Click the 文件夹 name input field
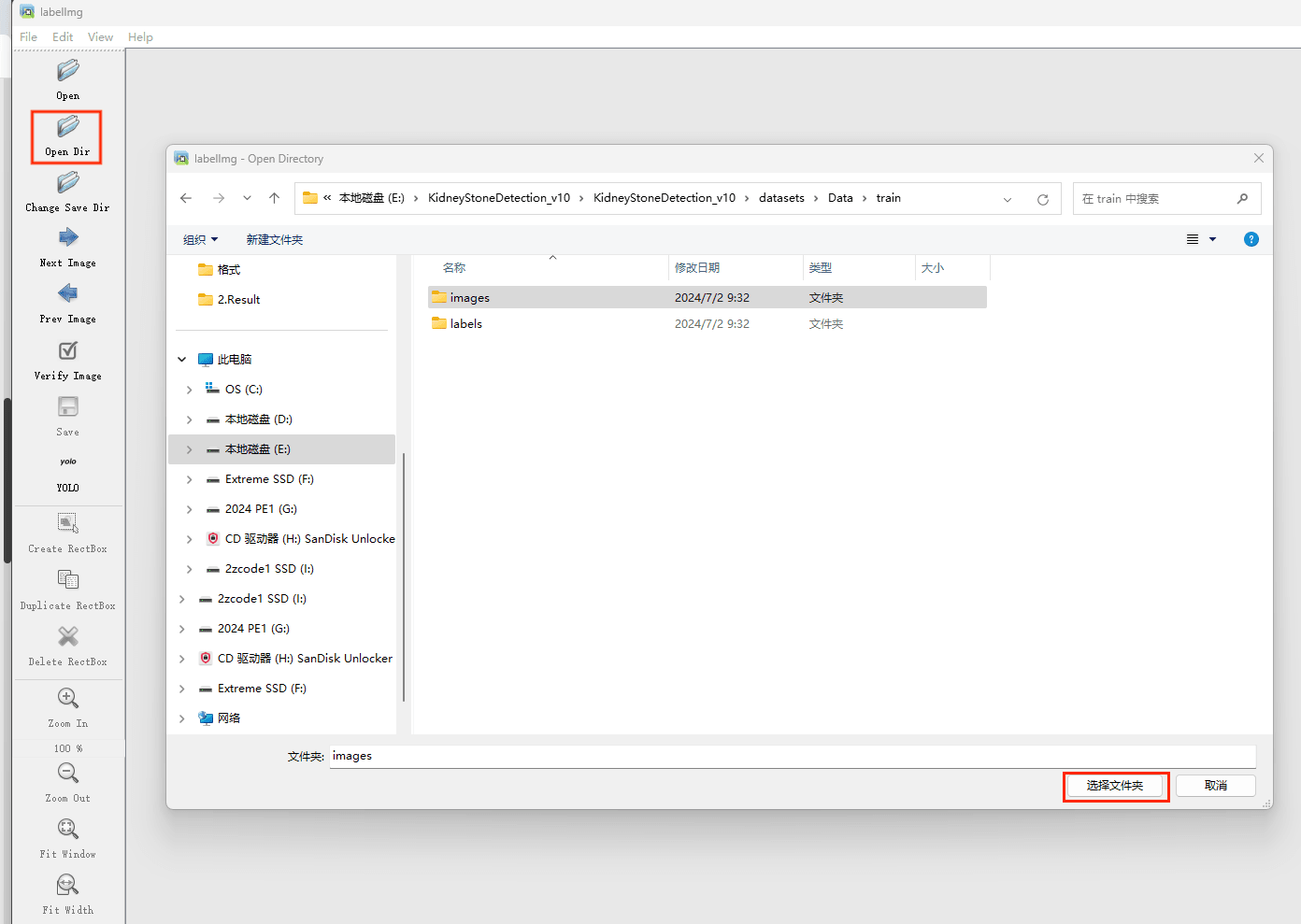Image resolution: width=1301 pixels, height=924 pixels. [791, 756]
